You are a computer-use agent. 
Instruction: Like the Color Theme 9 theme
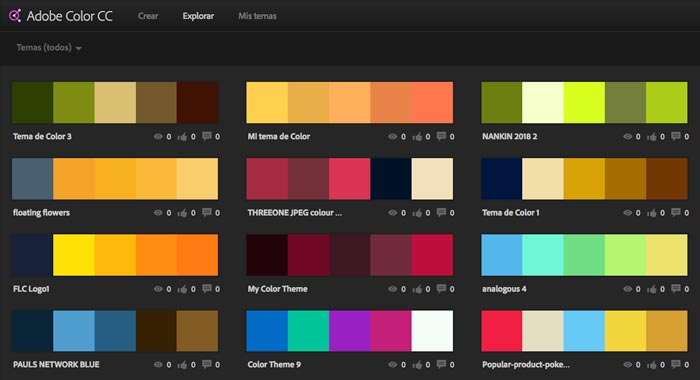point(417,365)
